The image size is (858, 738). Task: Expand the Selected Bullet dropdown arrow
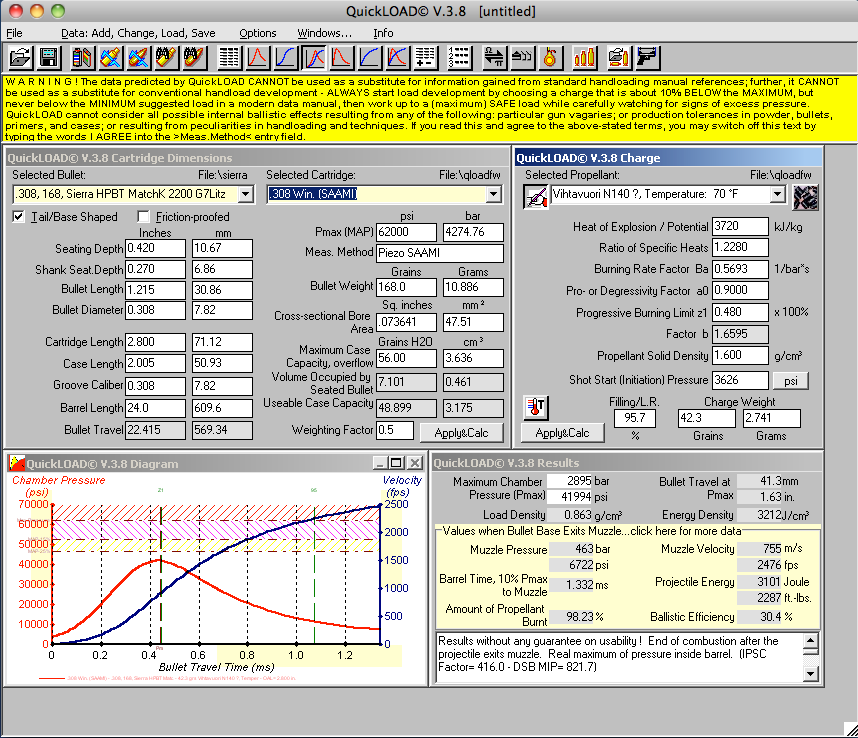point(246,194)
